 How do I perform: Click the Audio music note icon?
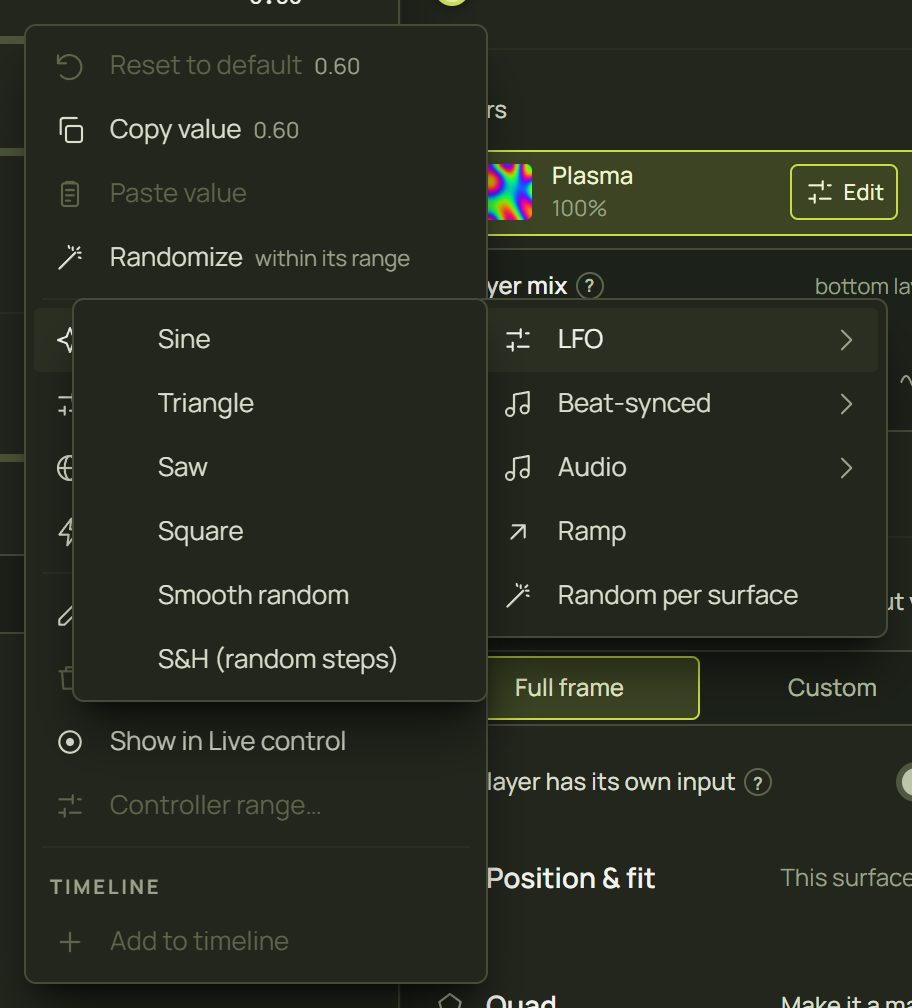tap(517, 467)
